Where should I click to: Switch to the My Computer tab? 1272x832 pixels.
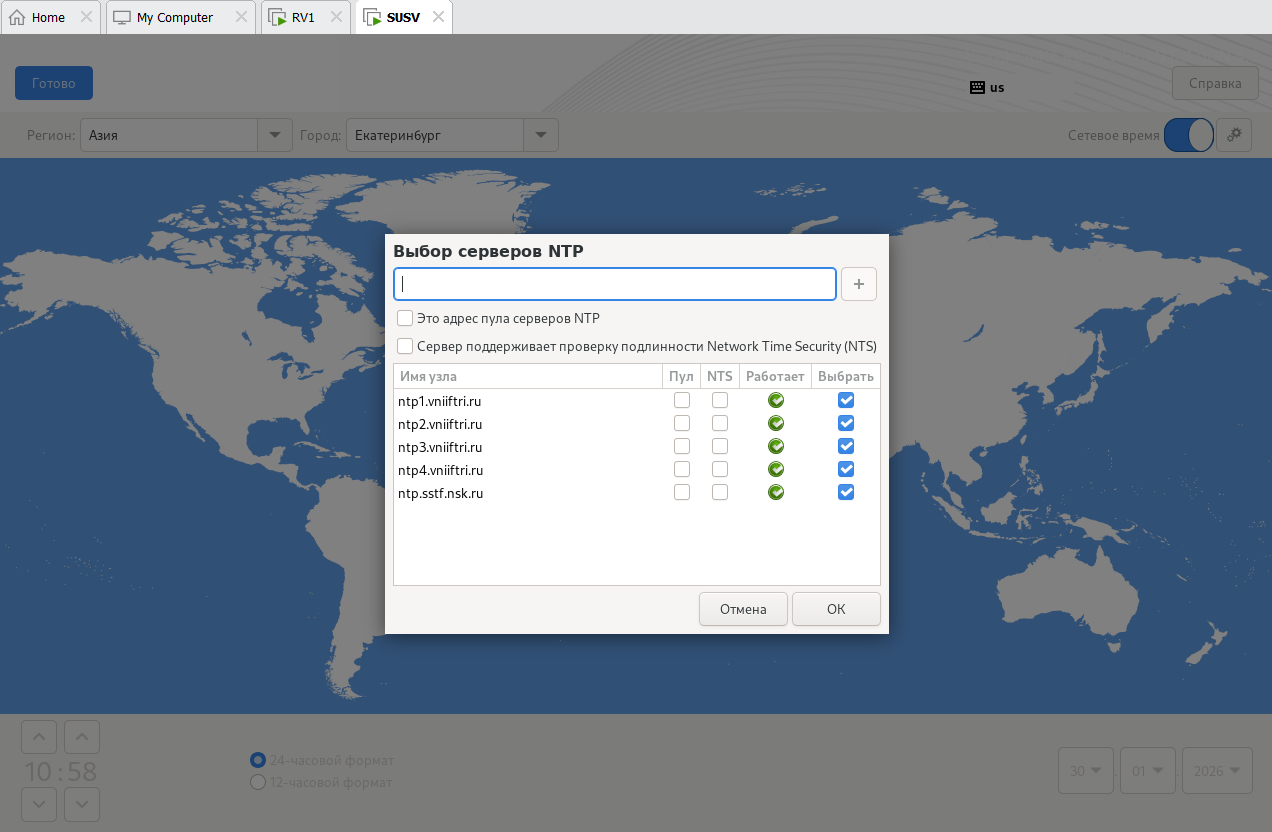tap(175, 17)
